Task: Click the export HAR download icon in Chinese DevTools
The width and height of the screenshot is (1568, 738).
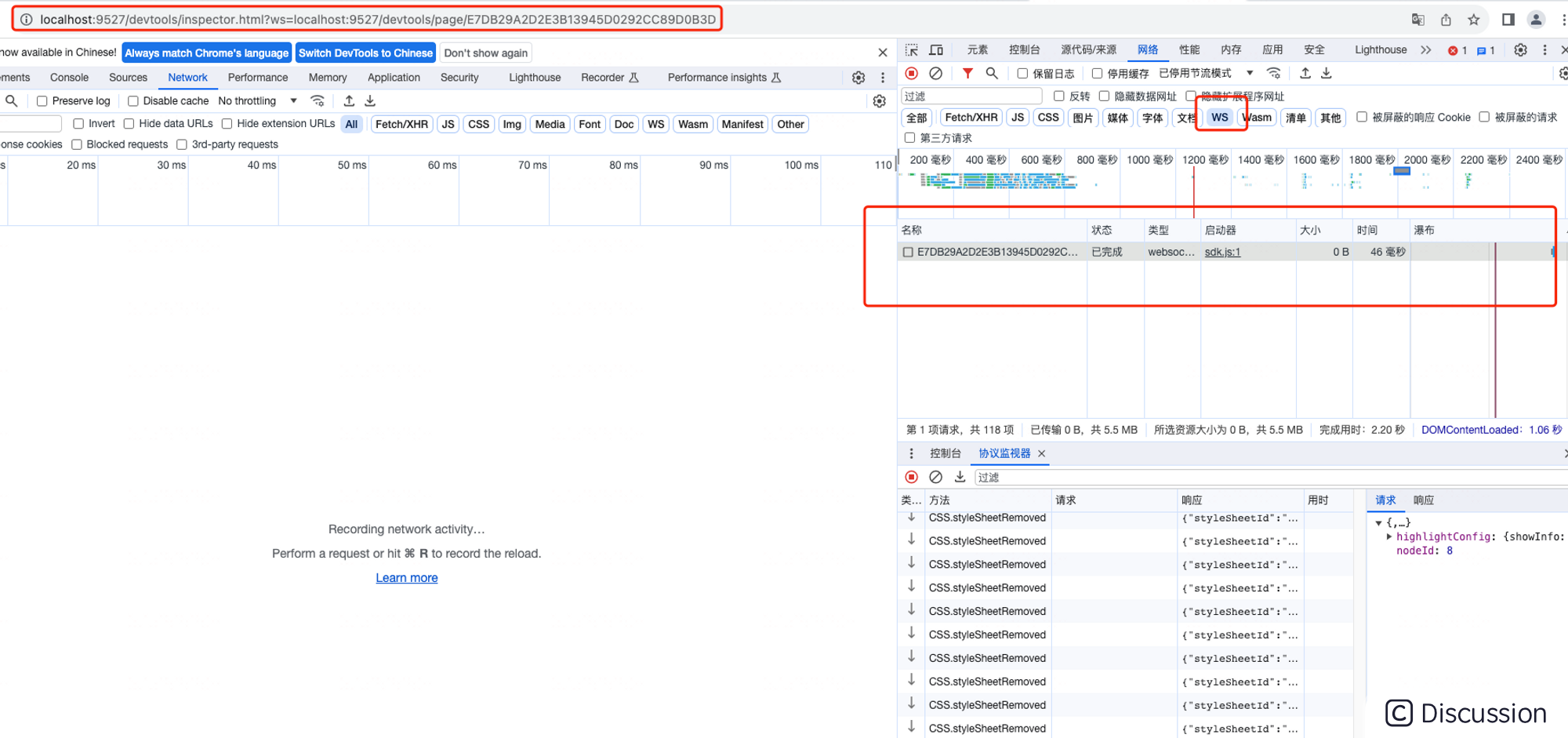Action: click(x=1327, y=73)
